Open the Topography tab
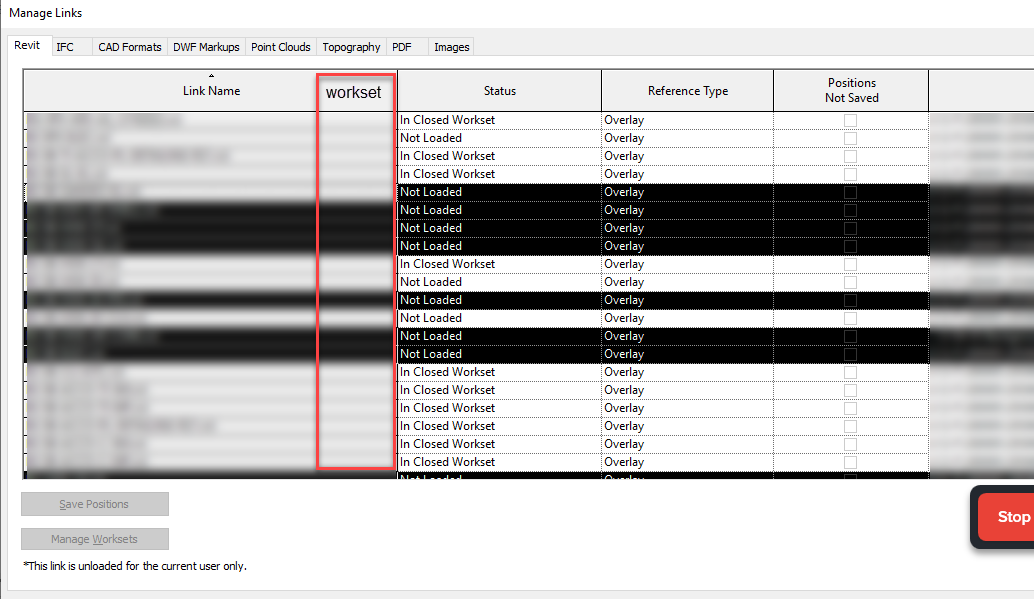1034x599 pixels. click(x=351, y=46)
